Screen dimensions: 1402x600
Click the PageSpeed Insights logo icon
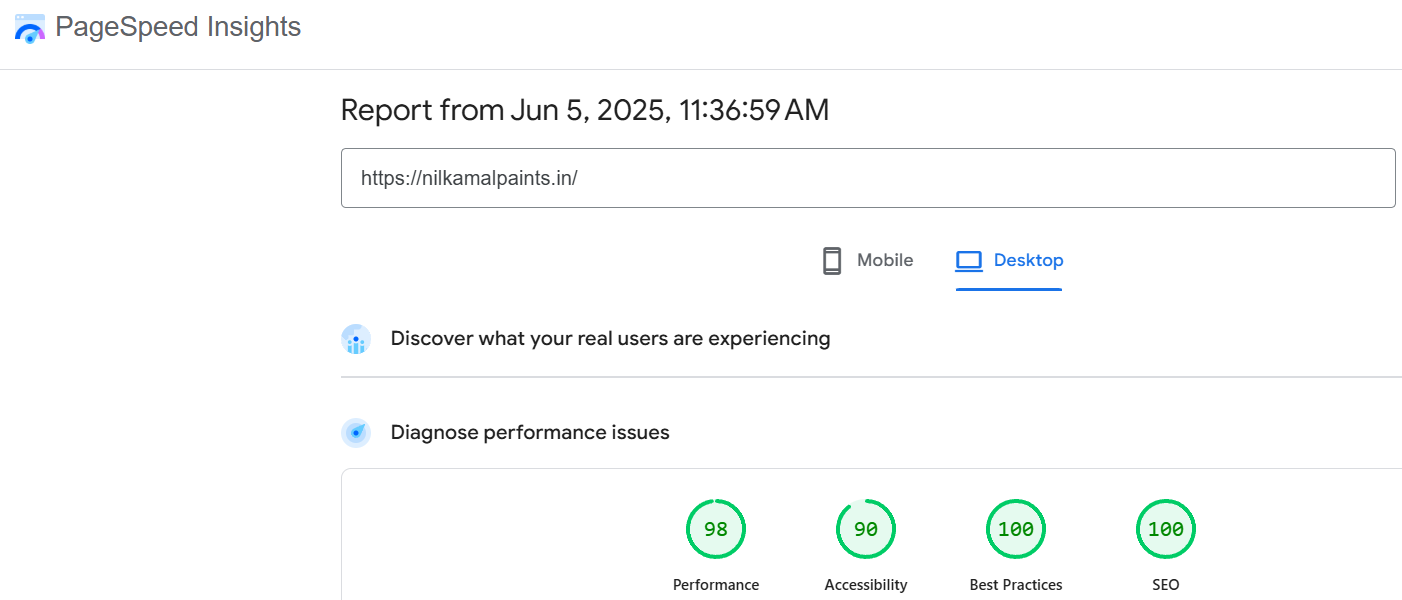point(30,28)
